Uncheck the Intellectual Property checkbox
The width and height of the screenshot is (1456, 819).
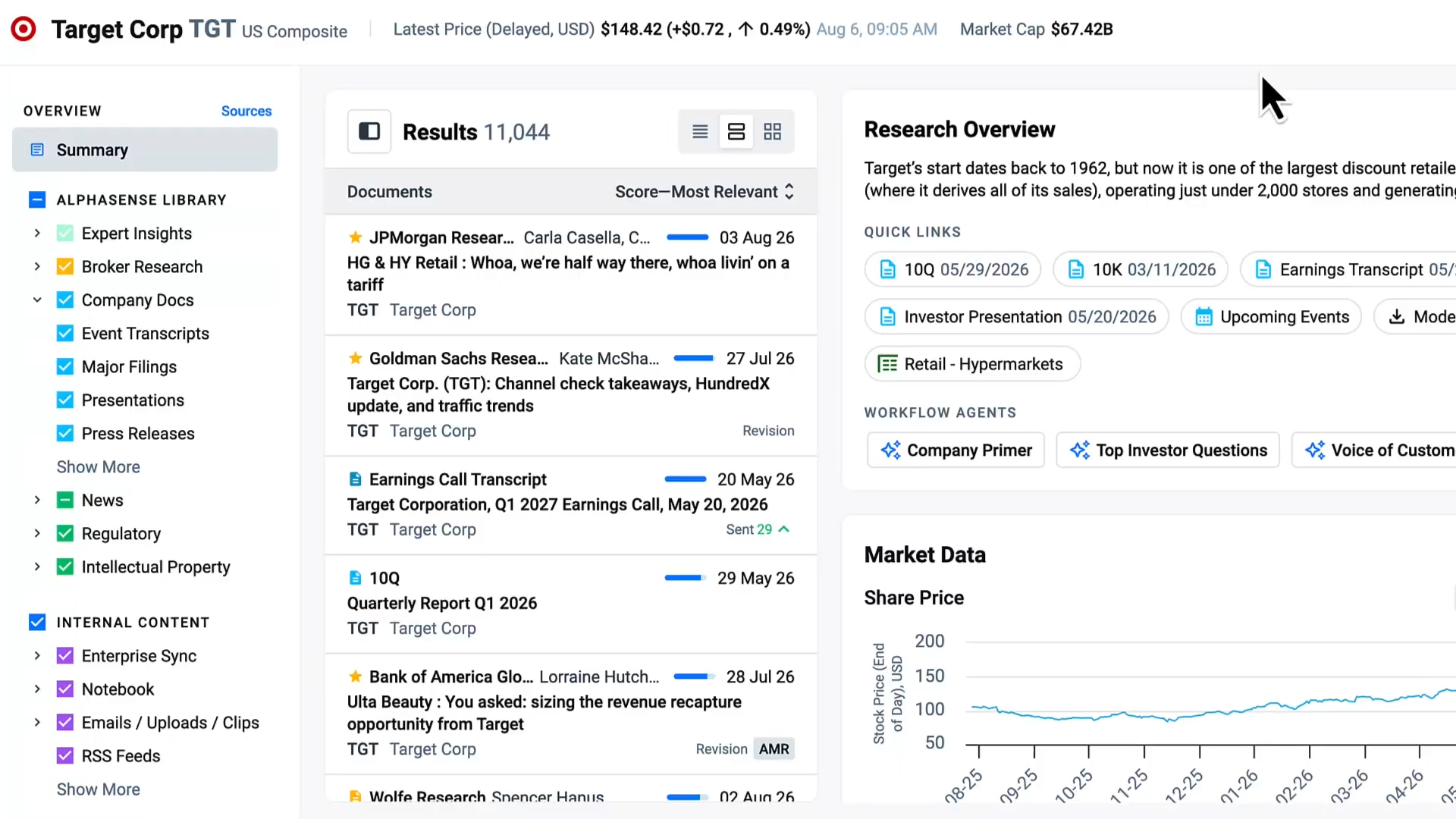click(65, 566)
